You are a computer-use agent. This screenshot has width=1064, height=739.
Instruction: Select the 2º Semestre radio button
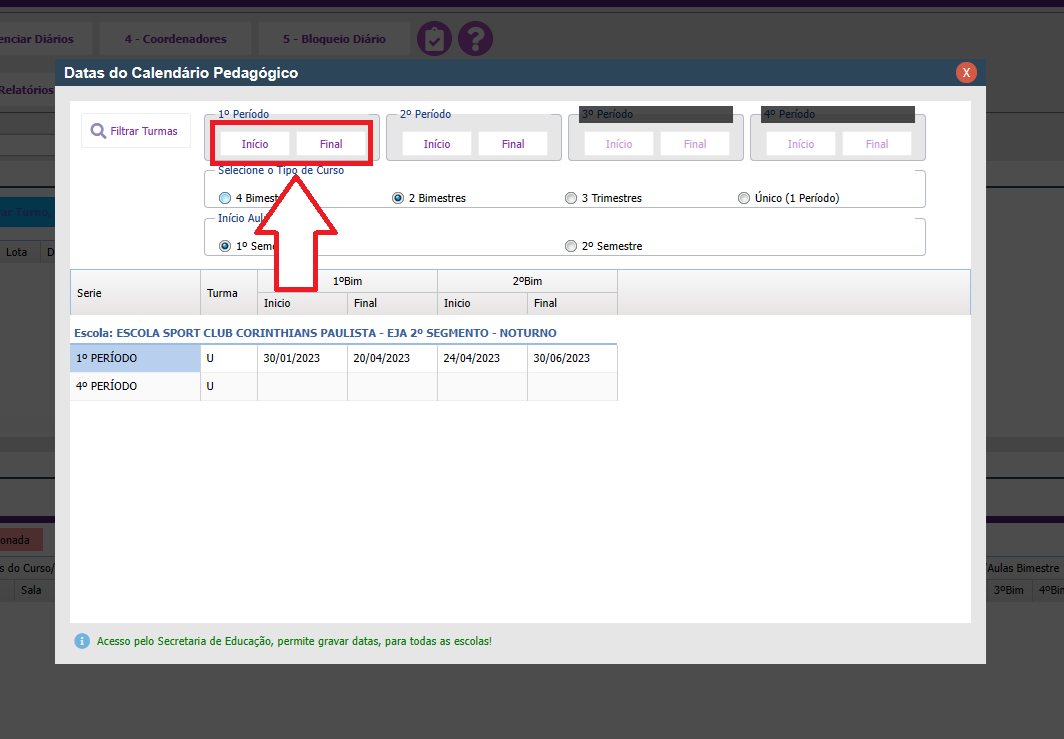[571, 246]
